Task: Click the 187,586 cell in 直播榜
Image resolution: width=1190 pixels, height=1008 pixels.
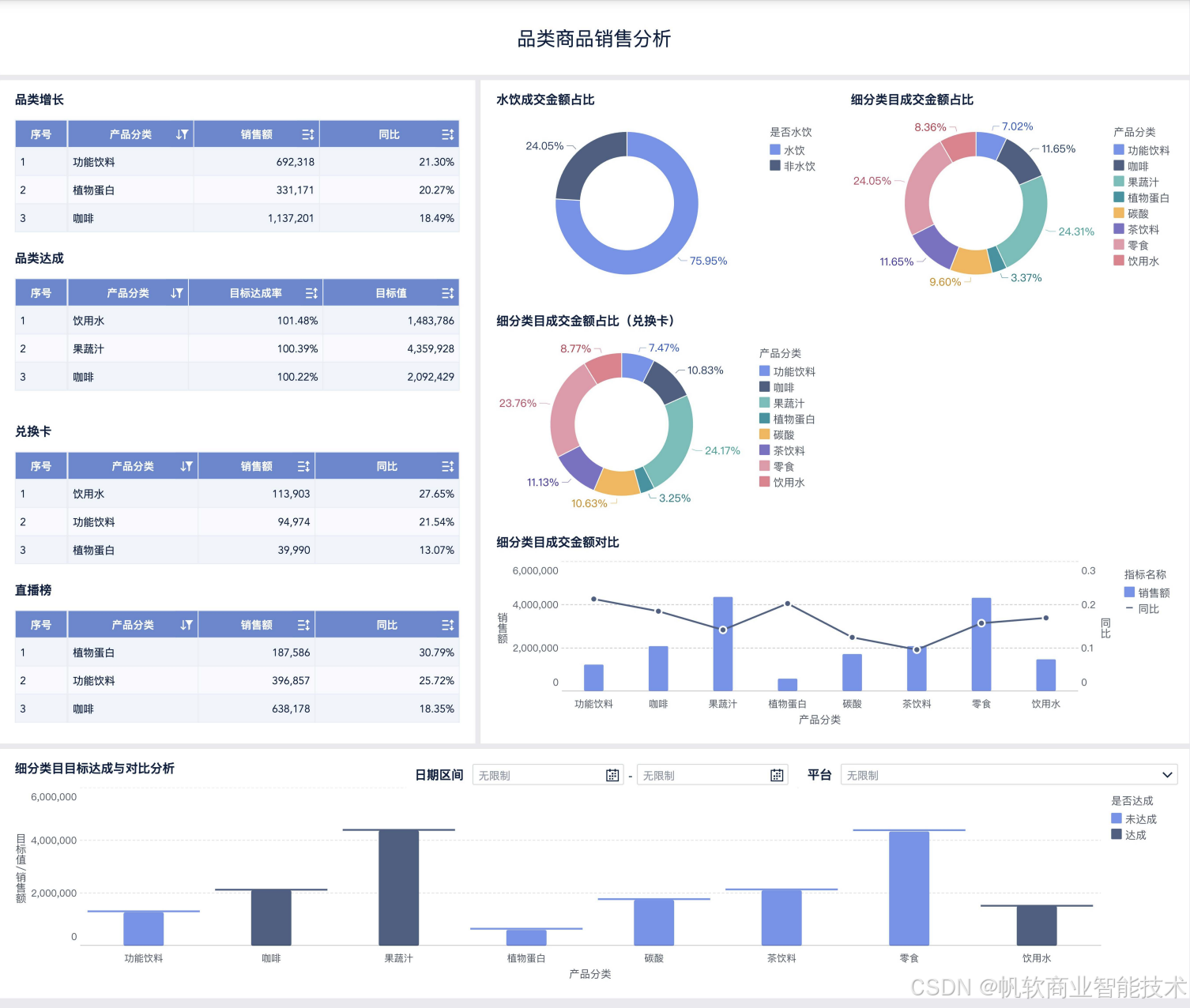Action: (x=256, y=653)
